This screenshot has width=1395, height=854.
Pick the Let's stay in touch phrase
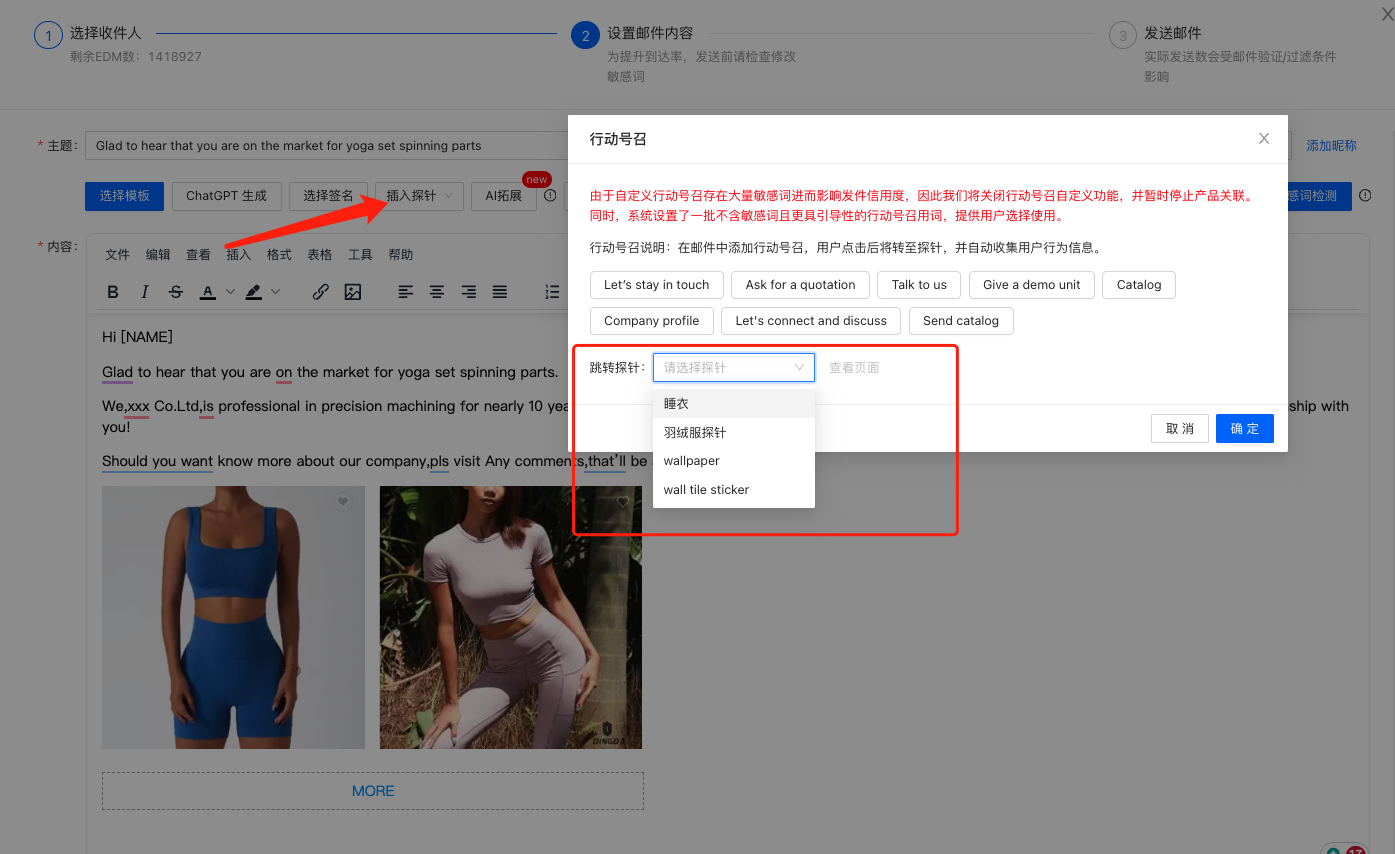point(657,285)
